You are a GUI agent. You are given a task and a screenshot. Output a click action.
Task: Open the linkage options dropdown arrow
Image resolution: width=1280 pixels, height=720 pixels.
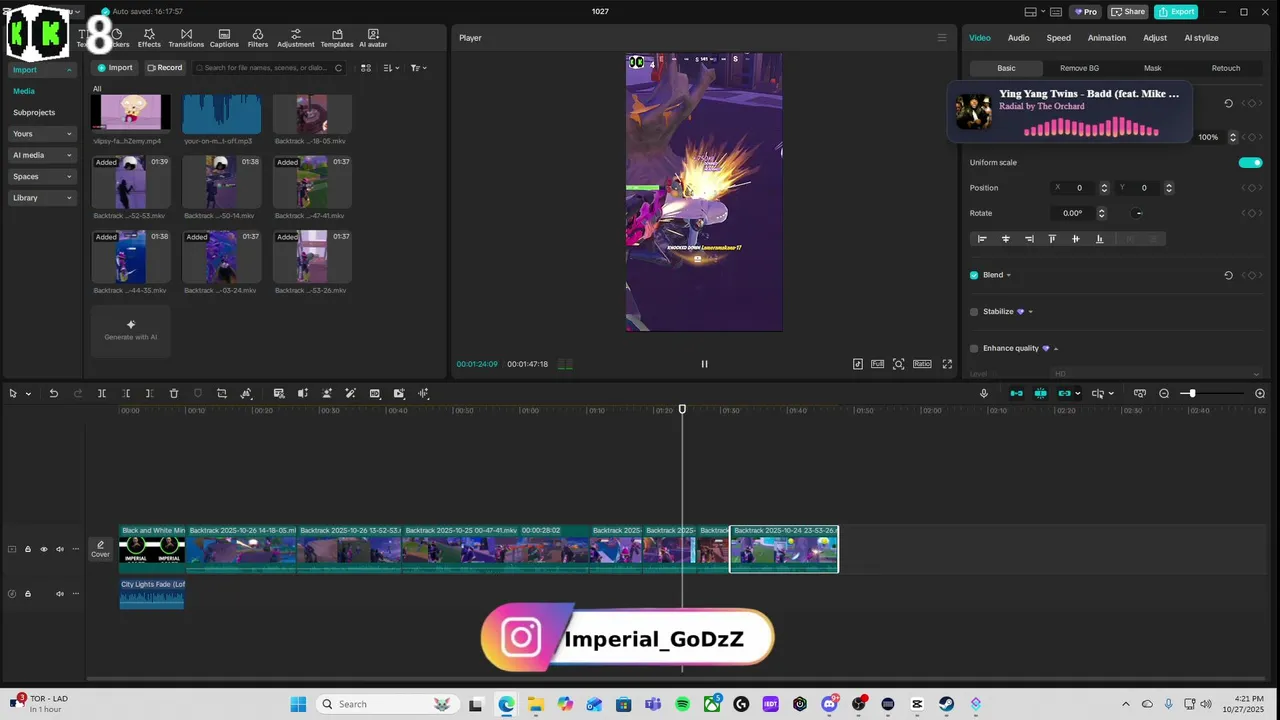[x=1077, y=394]
